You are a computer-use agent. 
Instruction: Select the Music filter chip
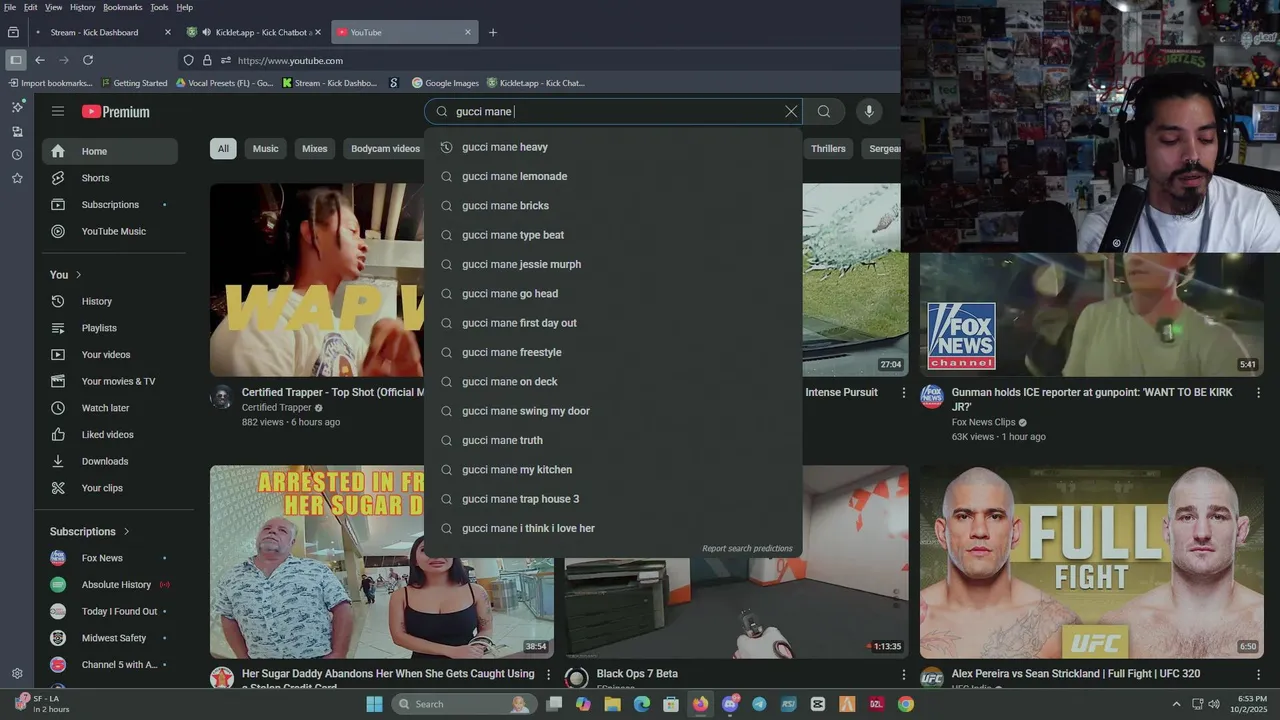click(266, 149)
